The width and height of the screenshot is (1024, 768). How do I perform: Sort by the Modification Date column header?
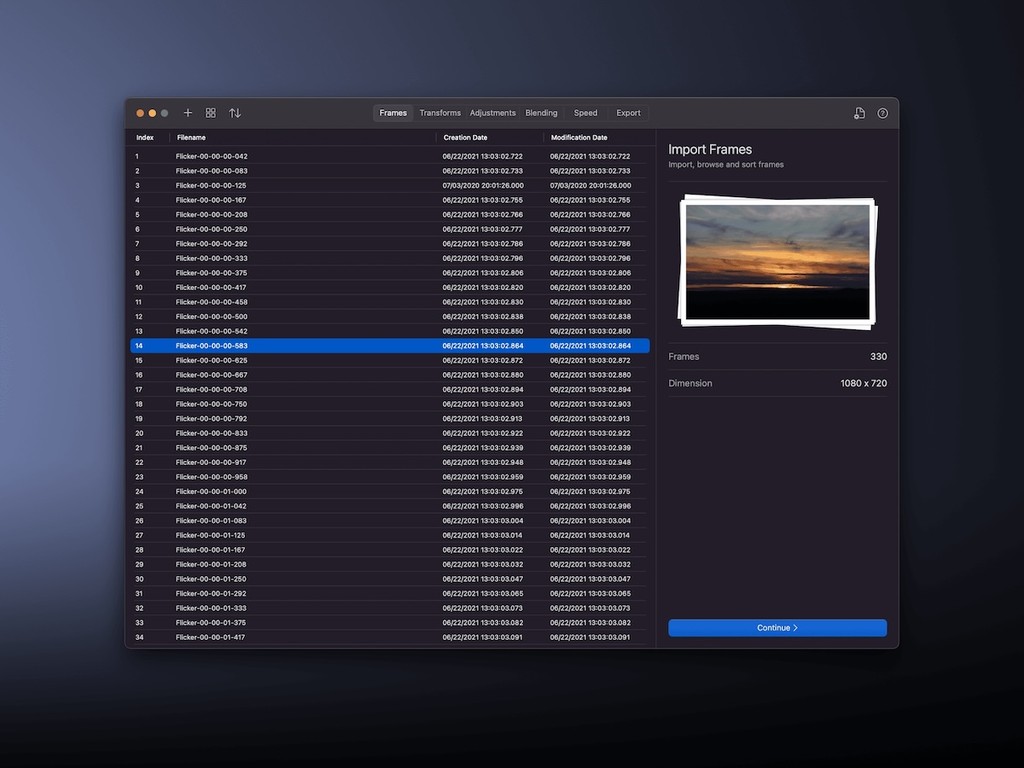[x=579, y=138]
